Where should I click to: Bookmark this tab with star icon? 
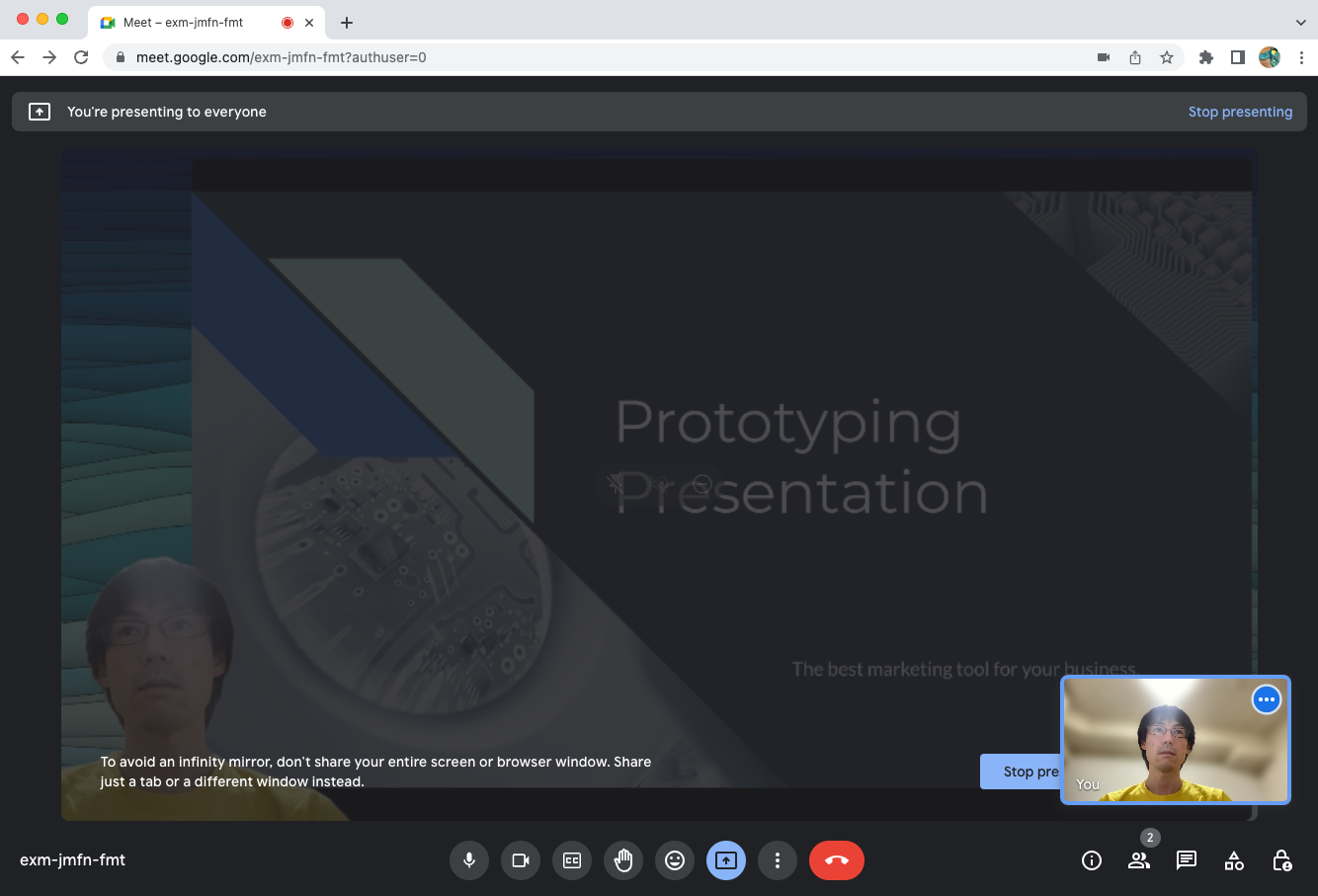coord(1167,57)
